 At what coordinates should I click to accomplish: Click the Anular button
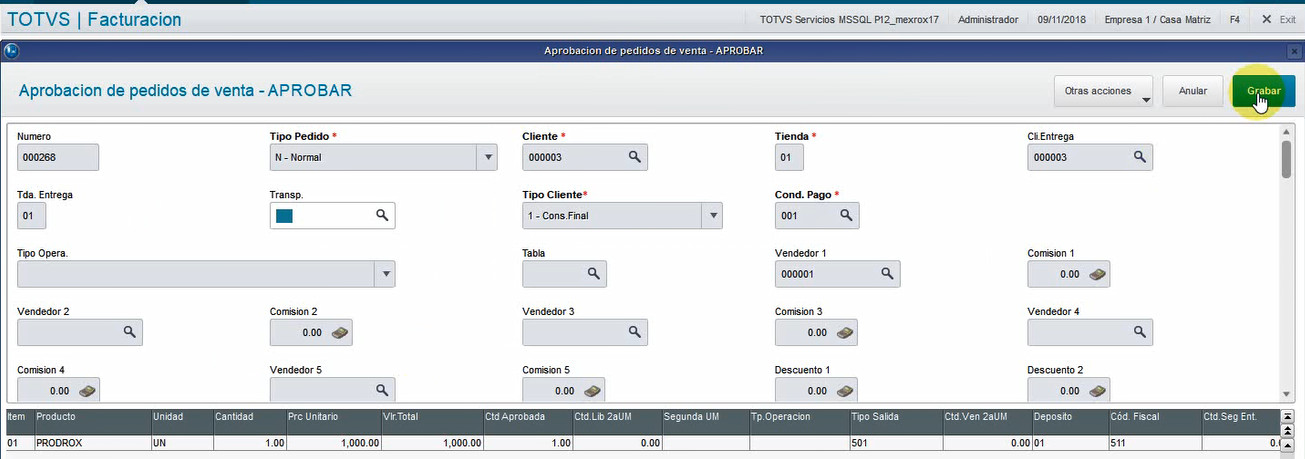(1193, 91)
